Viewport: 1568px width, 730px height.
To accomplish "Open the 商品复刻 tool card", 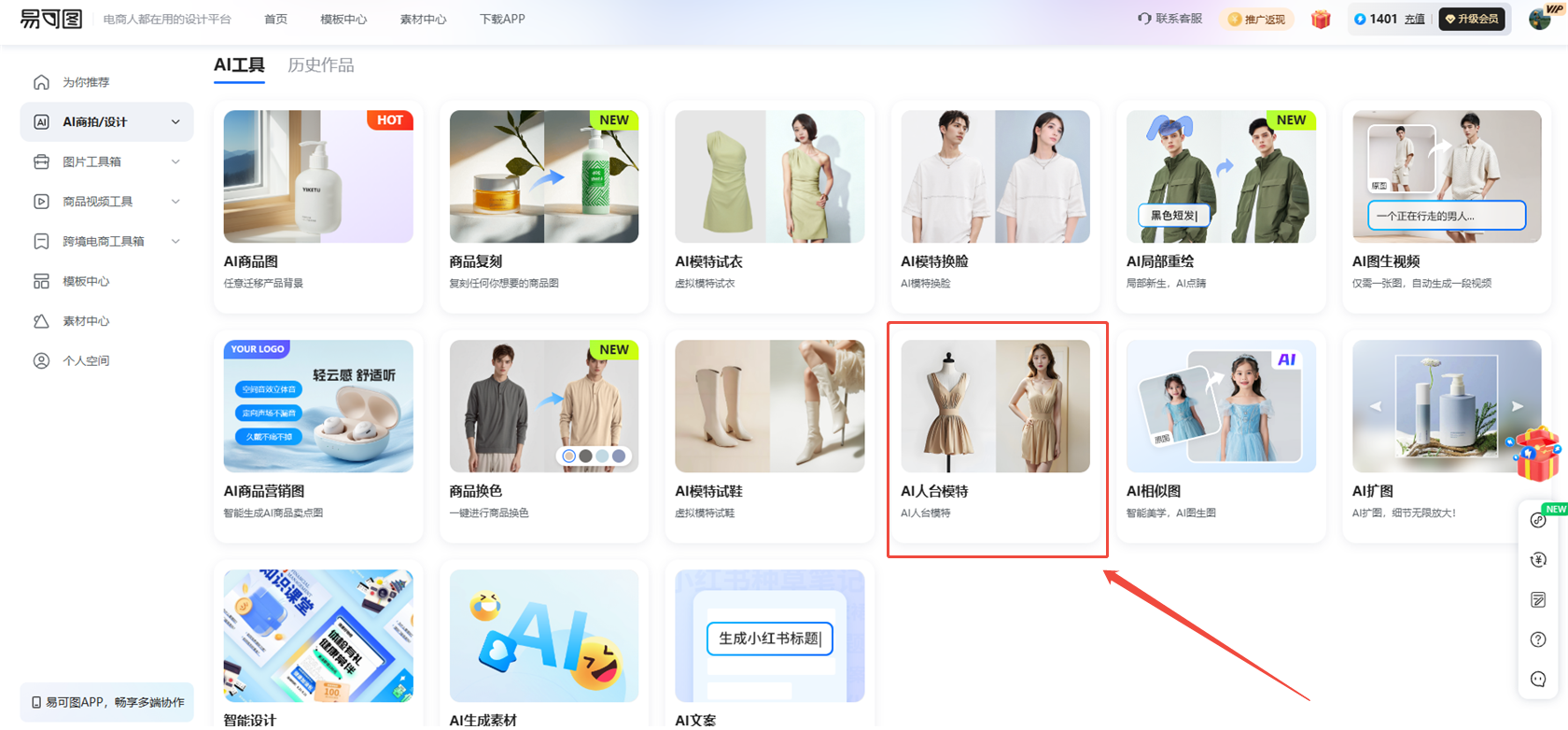I will pos(544,207).
